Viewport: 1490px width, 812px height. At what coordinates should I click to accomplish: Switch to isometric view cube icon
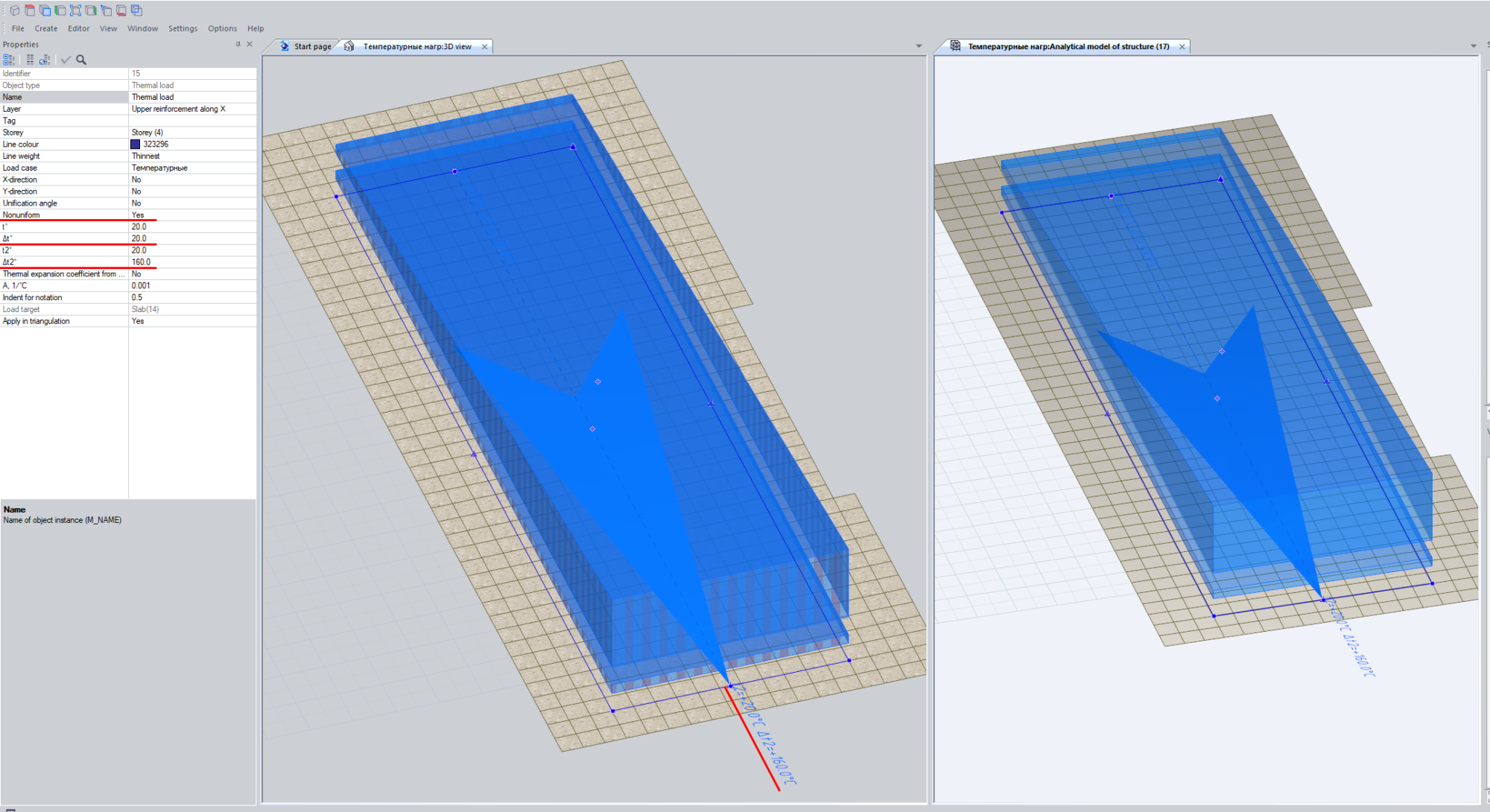click(15, 10)
